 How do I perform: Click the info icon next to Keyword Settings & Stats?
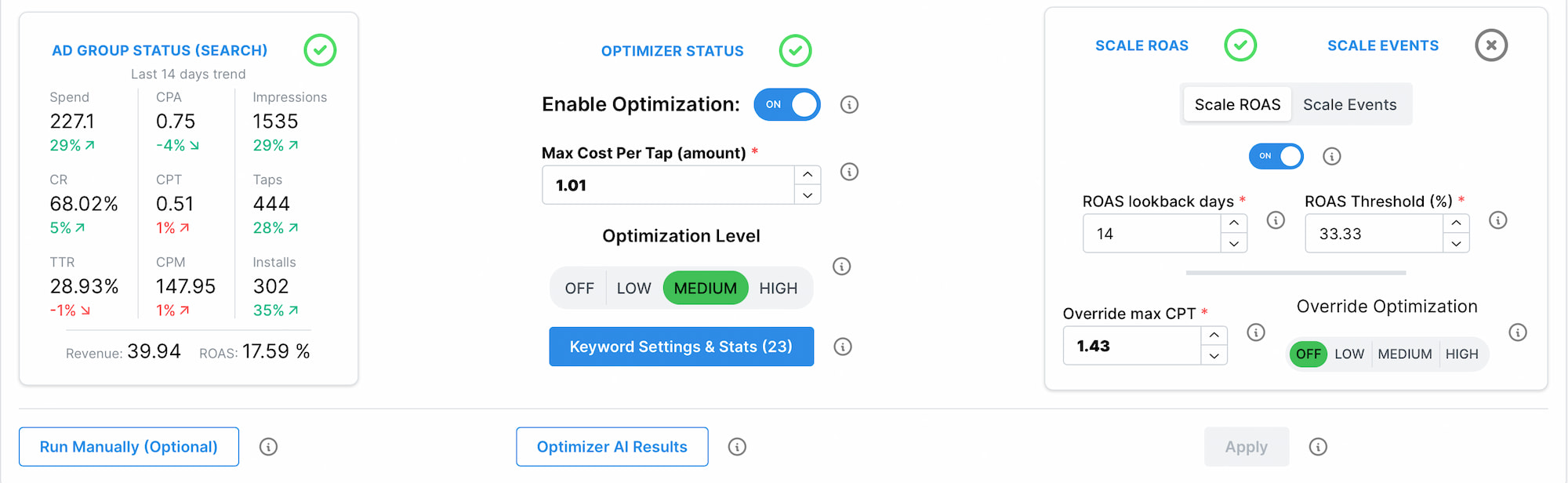coord(843,347)
